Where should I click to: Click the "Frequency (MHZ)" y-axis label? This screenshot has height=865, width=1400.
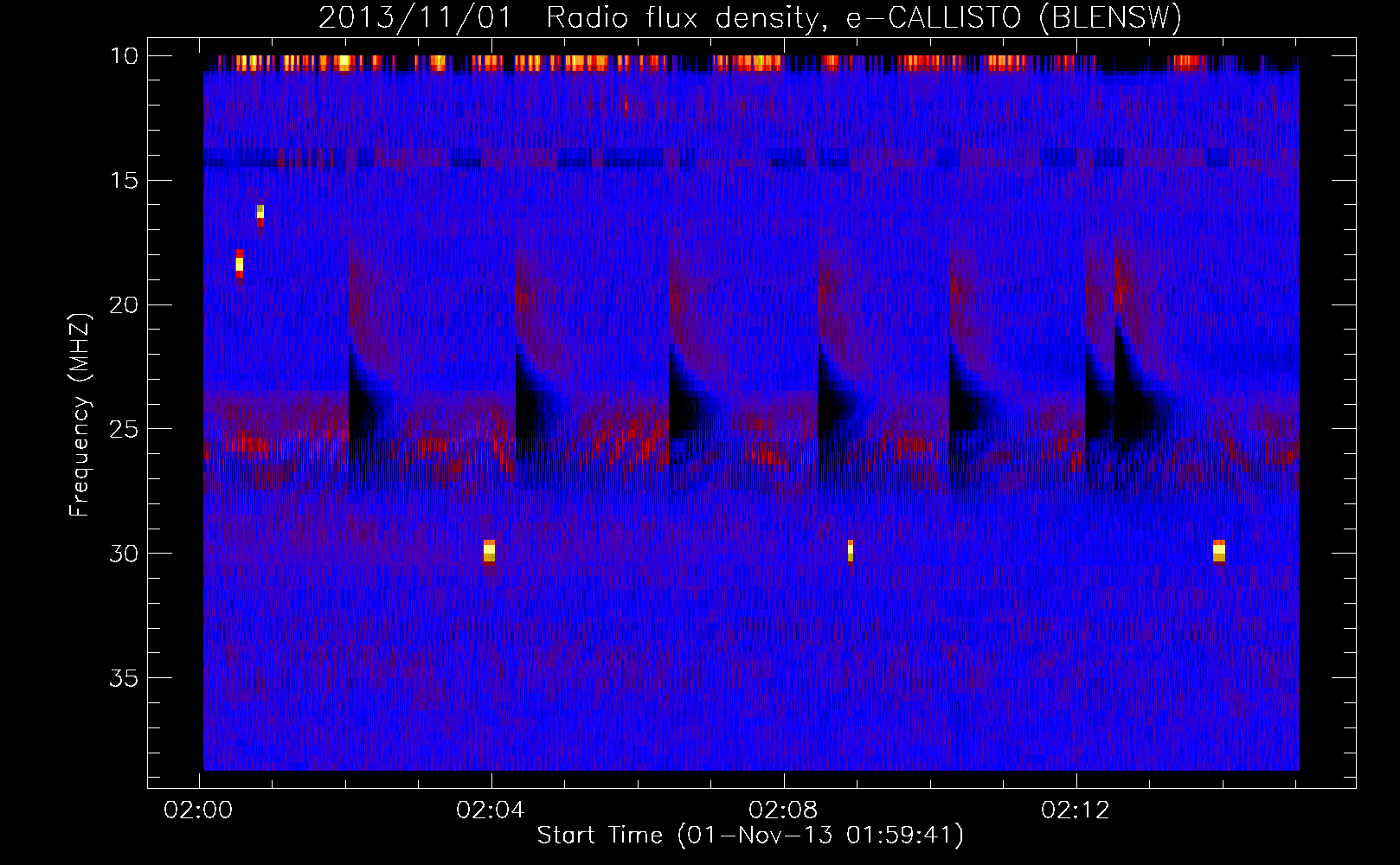80,415
